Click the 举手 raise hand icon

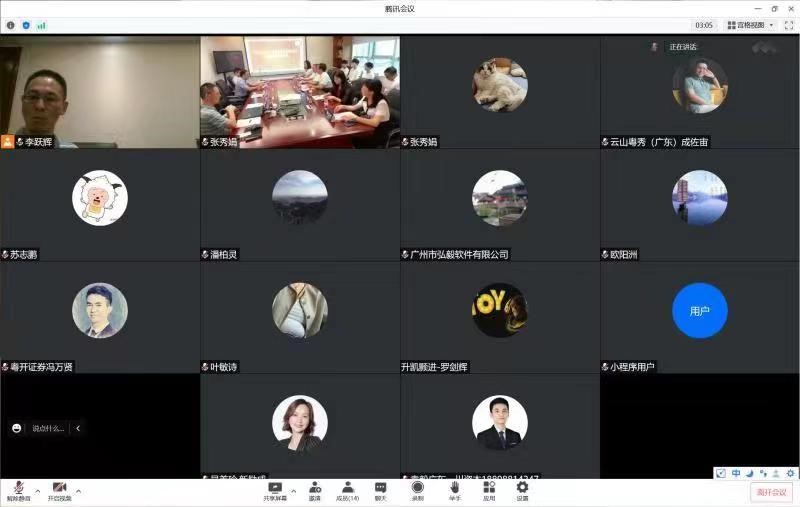click(454, 490)
